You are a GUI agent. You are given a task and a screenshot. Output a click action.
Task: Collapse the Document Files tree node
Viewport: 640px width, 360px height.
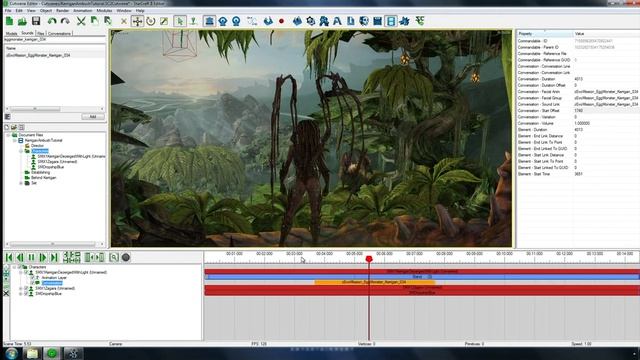click(x=8, y=135)
